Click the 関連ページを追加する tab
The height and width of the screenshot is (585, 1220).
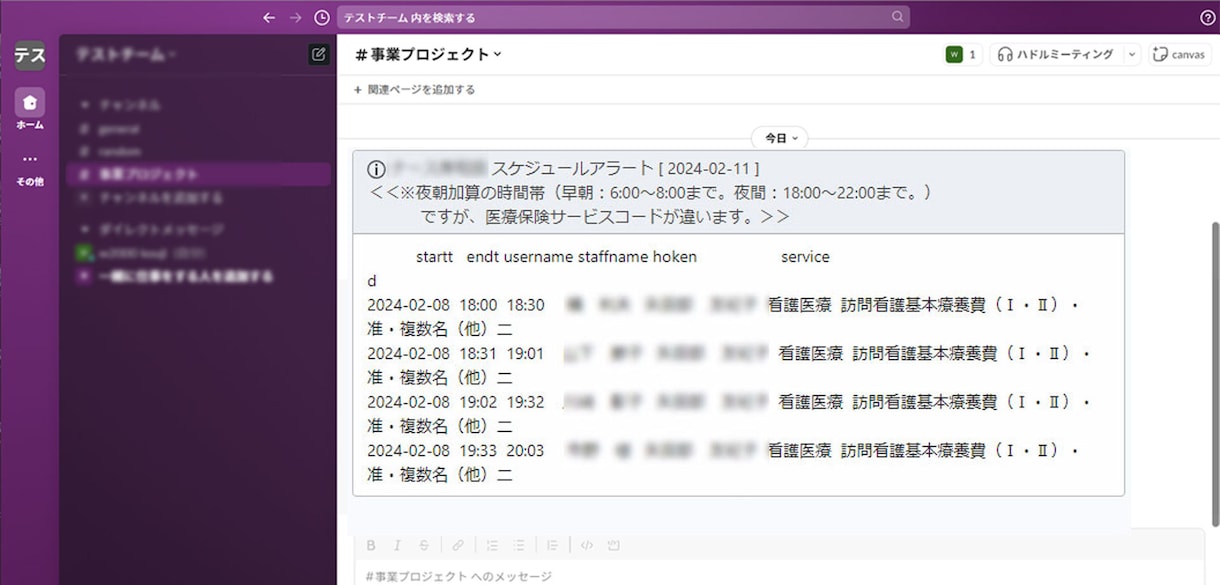(x=414, y=89)
